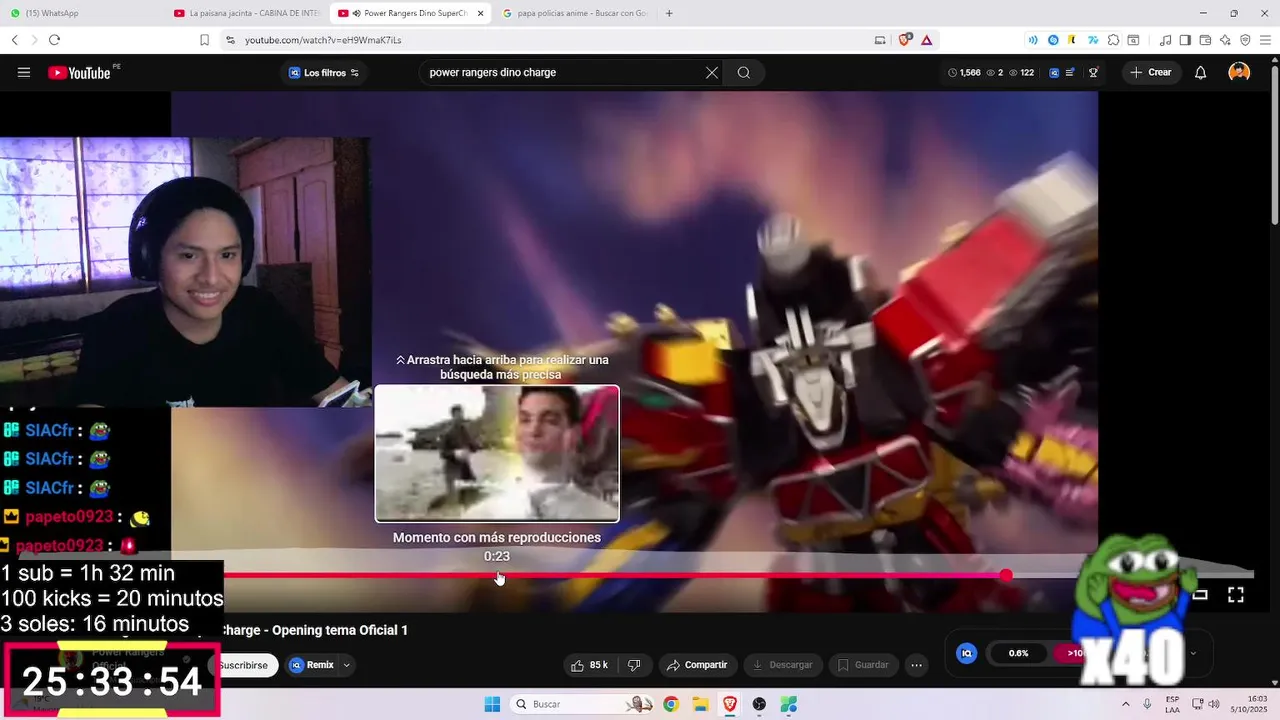Like the video with 85 k
This screenshot has width=1280, height=720.
pos(589,665)
